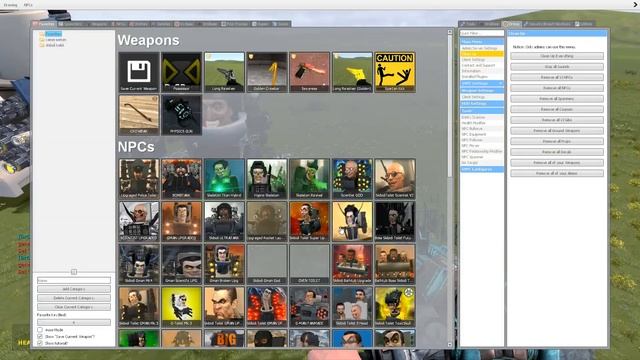Spawn the yellow G-Toilet Mk.3 NPC
Screen dimensions: 640x360
coord(181,307)
